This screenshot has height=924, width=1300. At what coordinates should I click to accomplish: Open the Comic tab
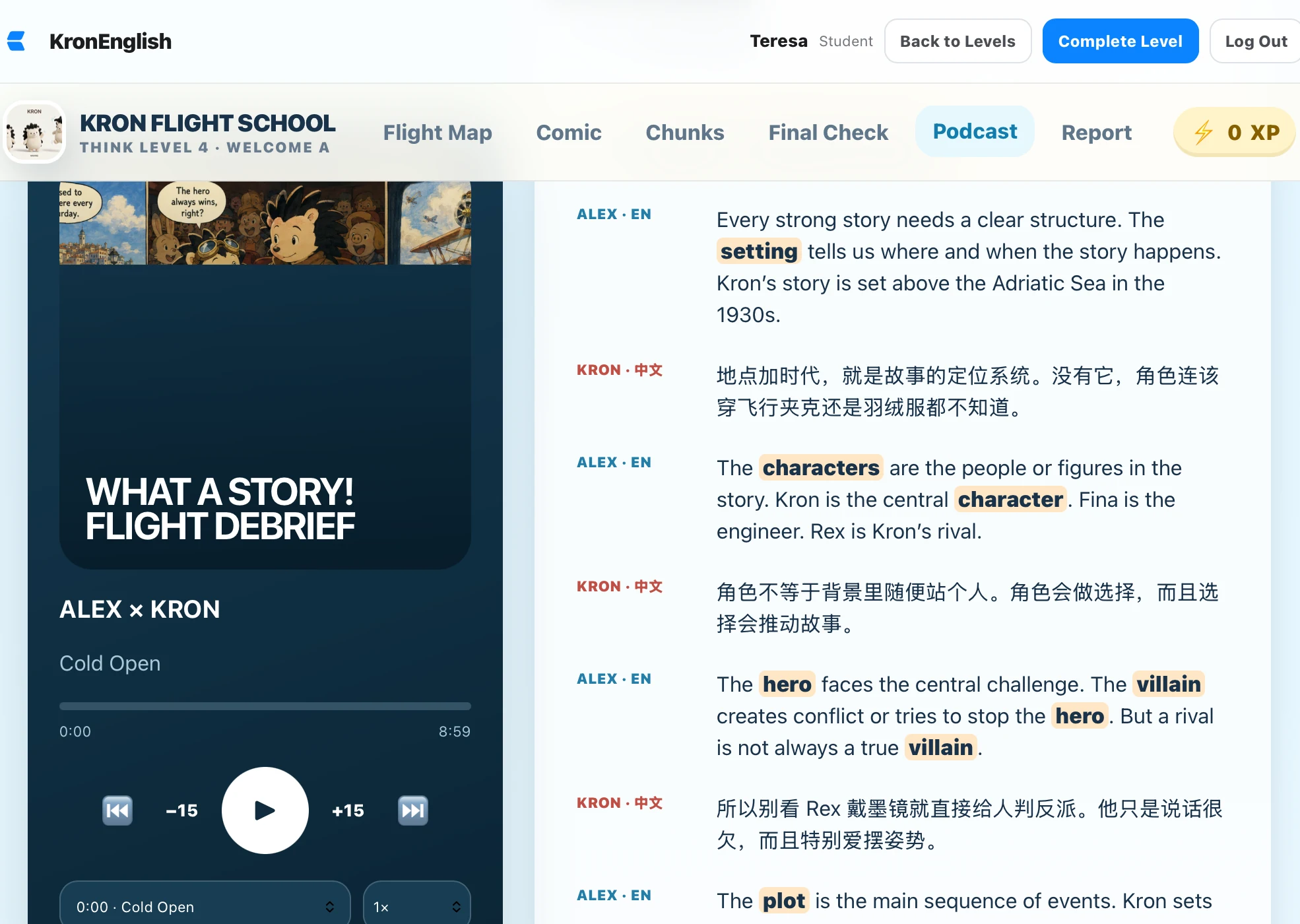(x=569, y=132)
